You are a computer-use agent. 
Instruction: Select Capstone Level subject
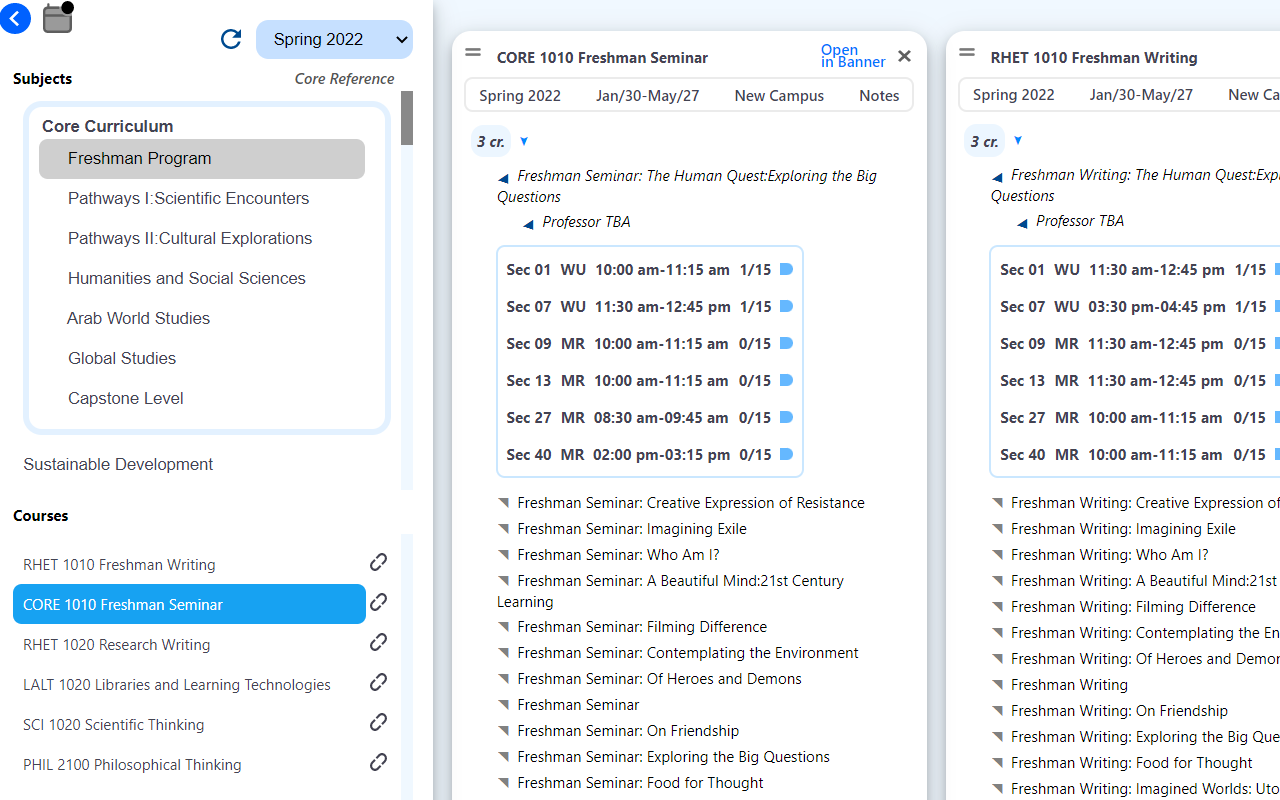202,398
